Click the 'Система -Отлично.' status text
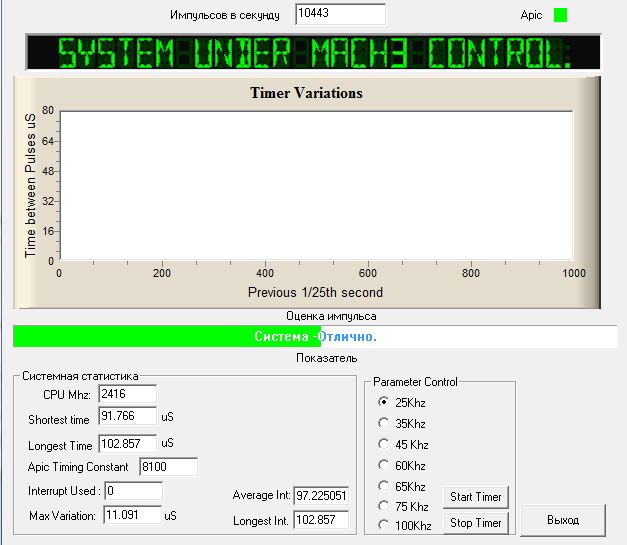Screen dimensions: 627x545 pyautogui.click(x=315, y=336)
